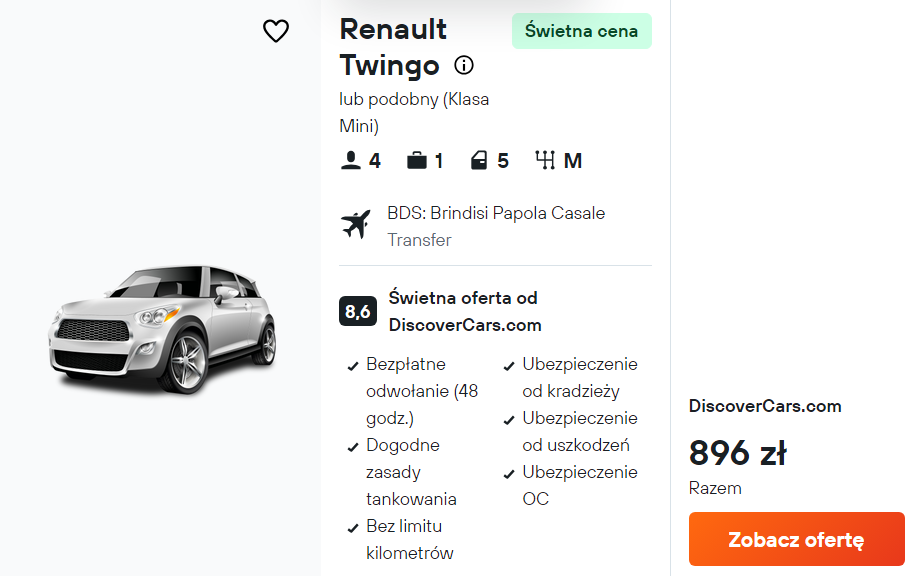The height and width of the screenshot is (576, 920).
Task: Click Ubezpieczenie od kradzieży feature
Action: point(579,377)
